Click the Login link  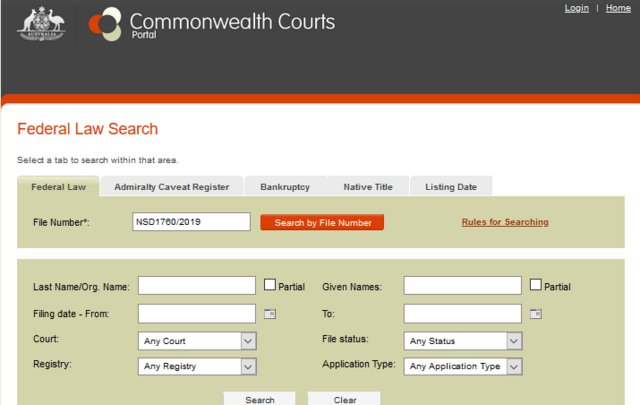(x=576, y=8)
